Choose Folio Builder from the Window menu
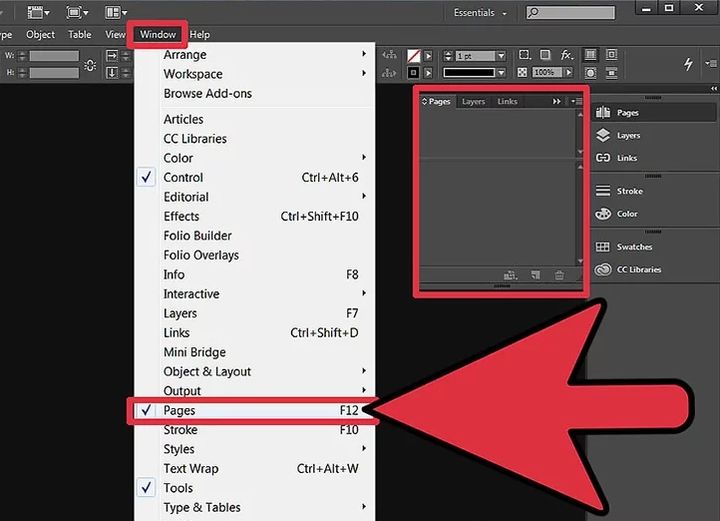This screenshot has height=521, width=720. click(255, 235)
